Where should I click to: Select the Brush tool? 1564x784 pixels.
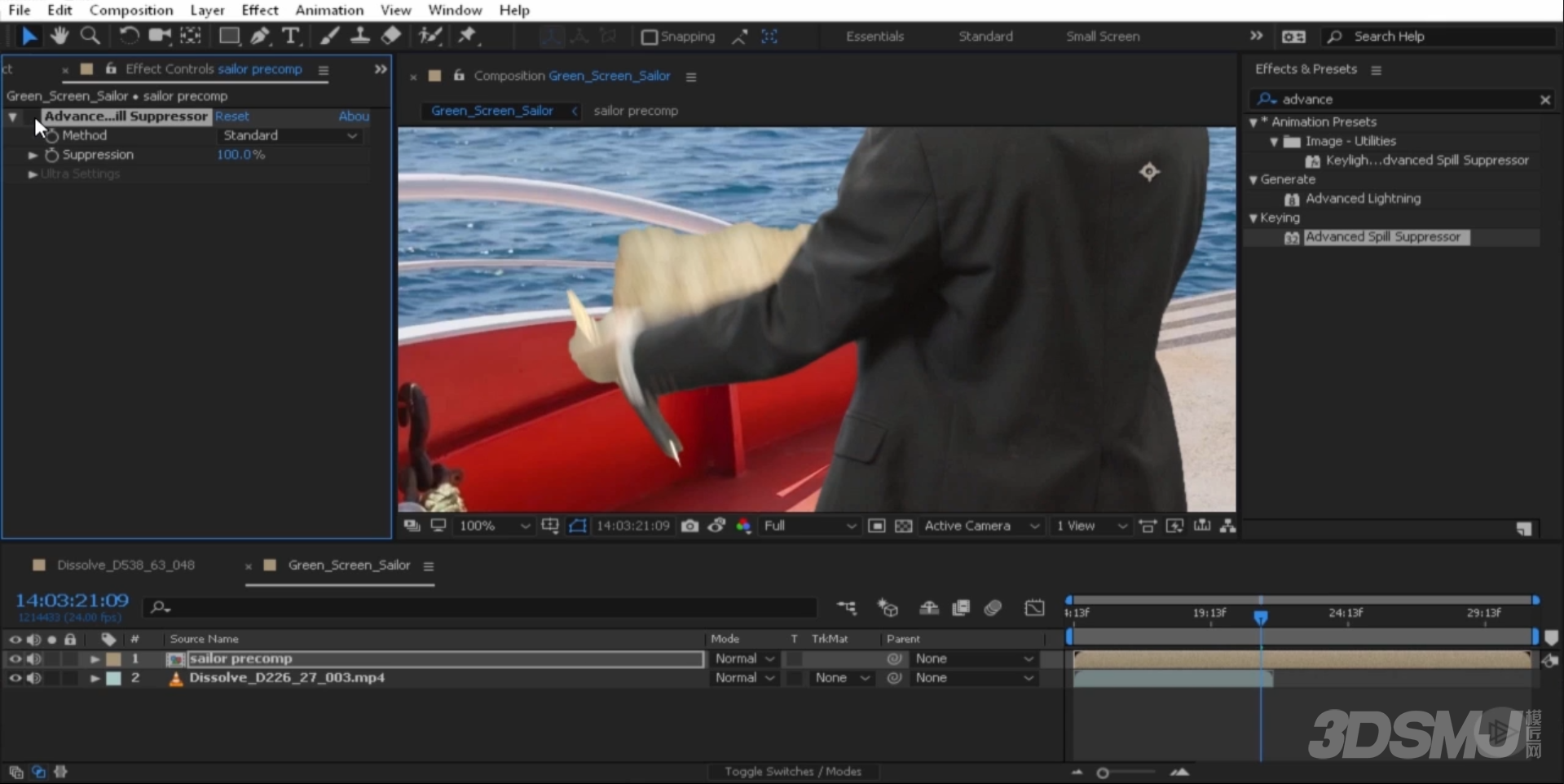(x=329, y=36)
